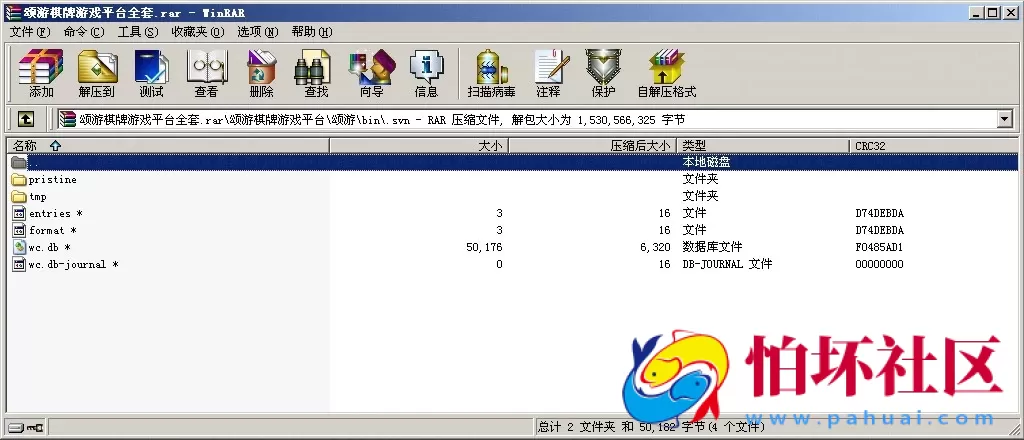Sort by Size (大小) column header
The height and width of the screenshot is (440, 1024).
(419, 146)
